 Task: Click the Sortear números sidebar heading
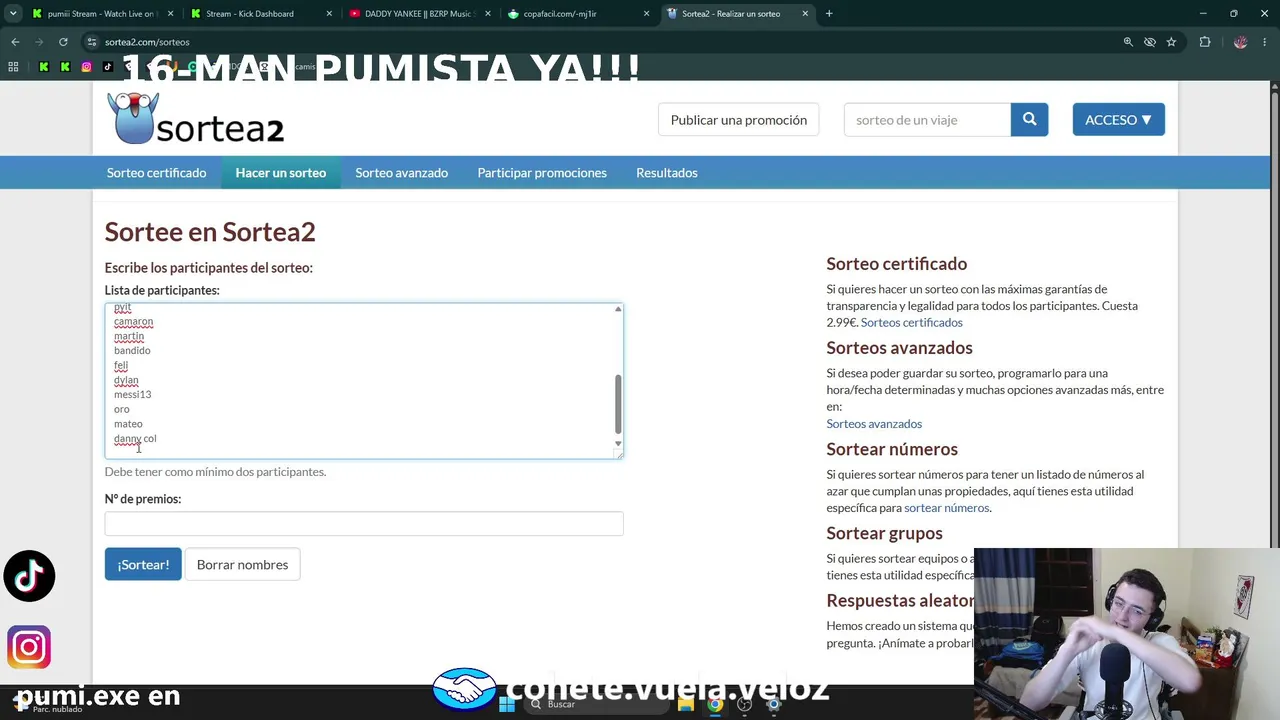892,450
